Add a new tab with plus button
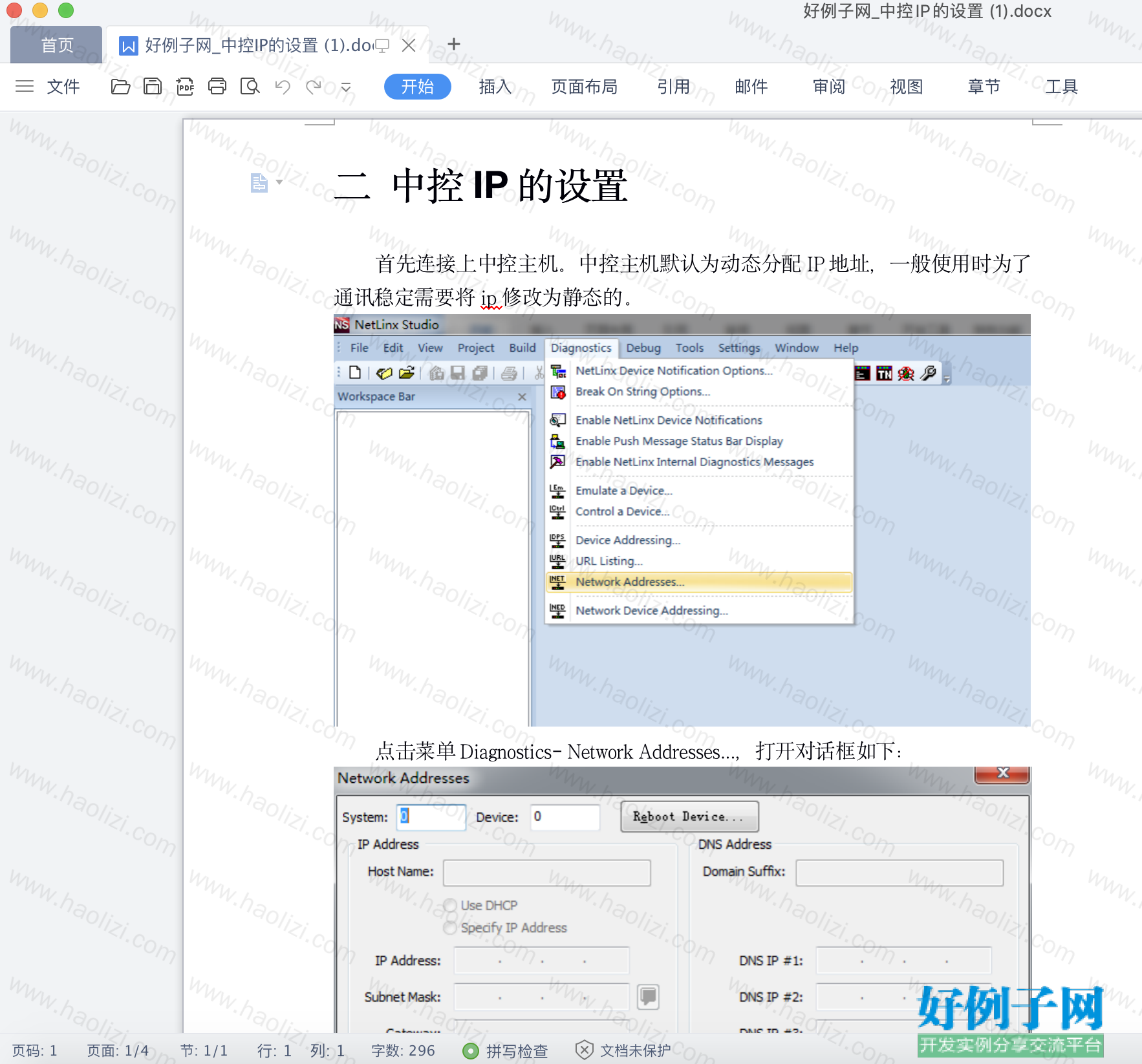1142x1064 pixels. click(454, 44)
